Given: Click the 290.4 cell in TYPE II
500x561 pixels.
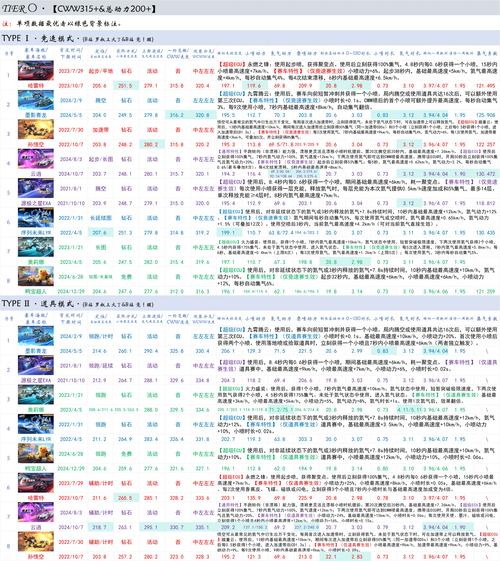Looking at the screenshot, I should point(151,351).
